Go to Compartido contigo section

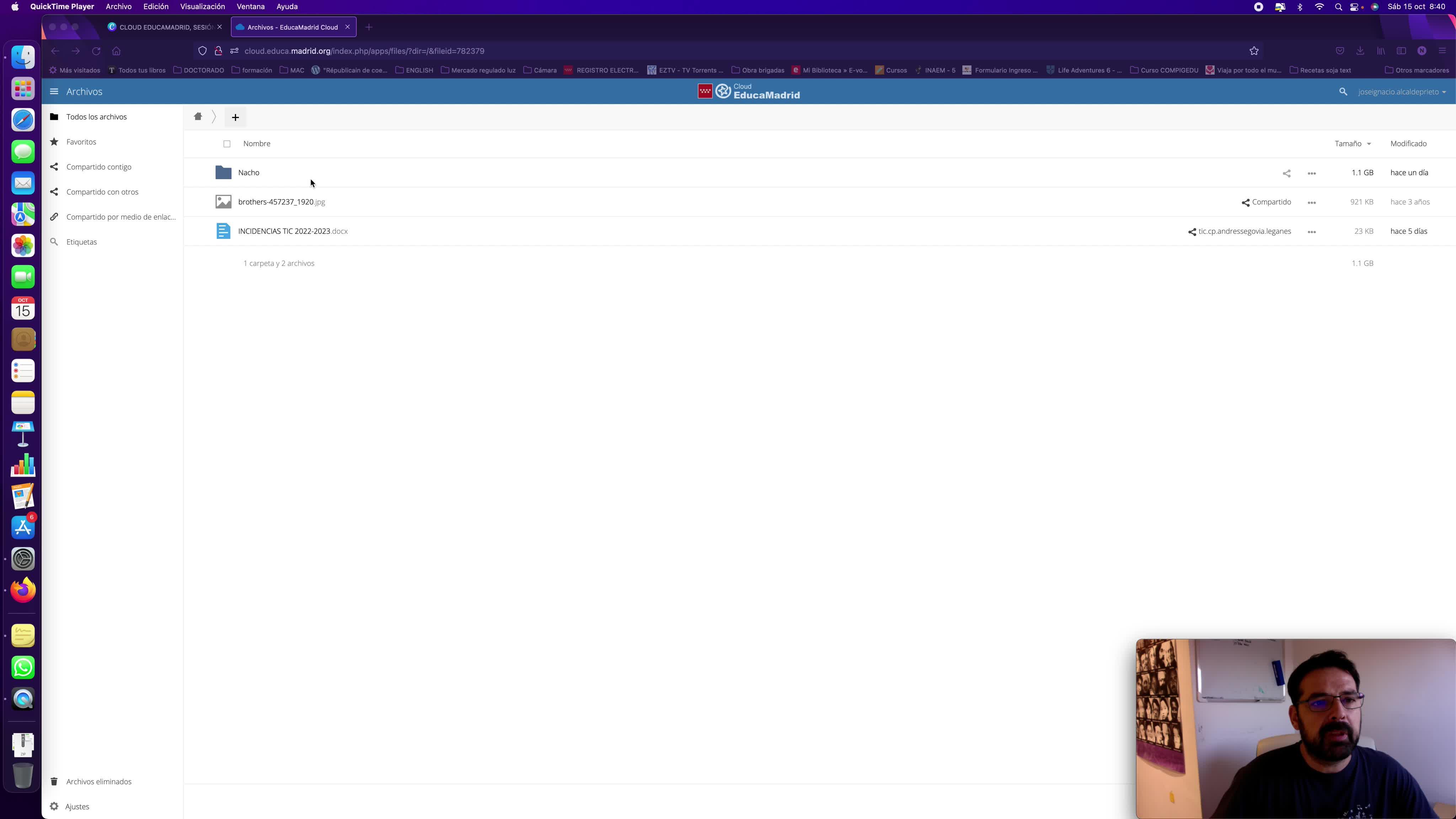[x=98, y=167]
